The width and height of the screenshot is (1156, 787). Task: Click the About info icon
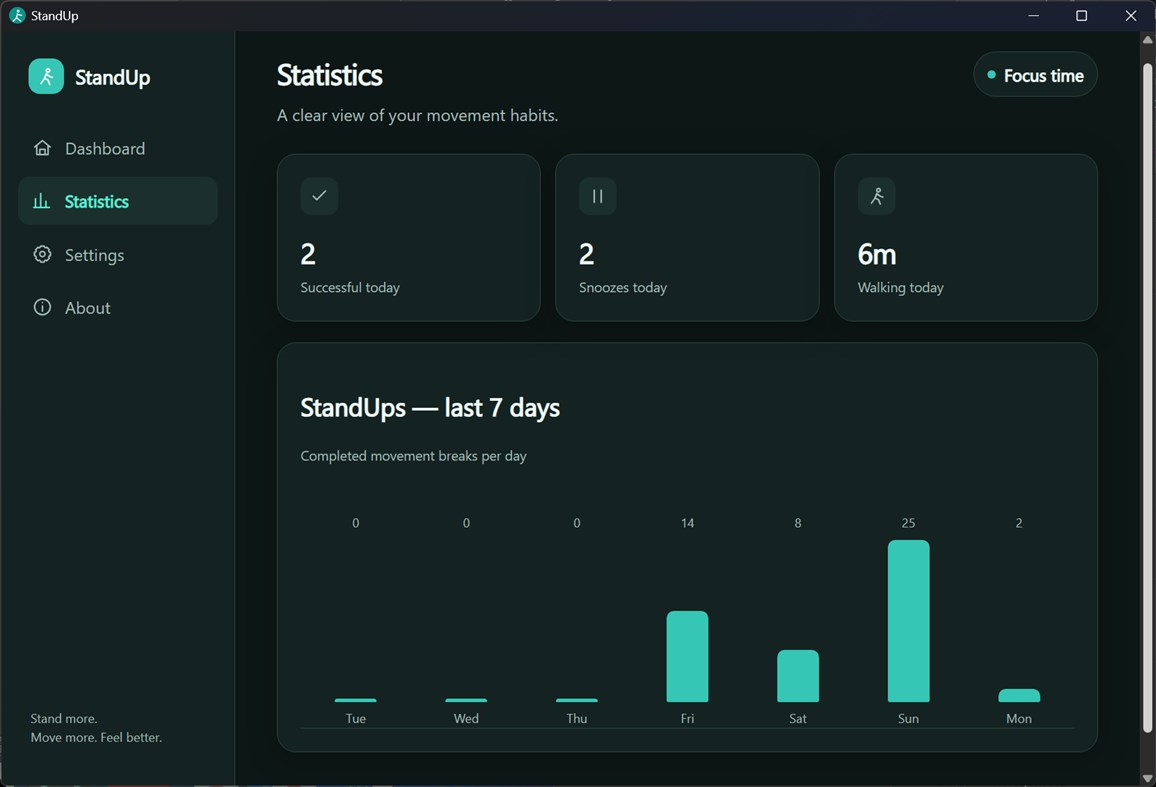tap(42, 308)
